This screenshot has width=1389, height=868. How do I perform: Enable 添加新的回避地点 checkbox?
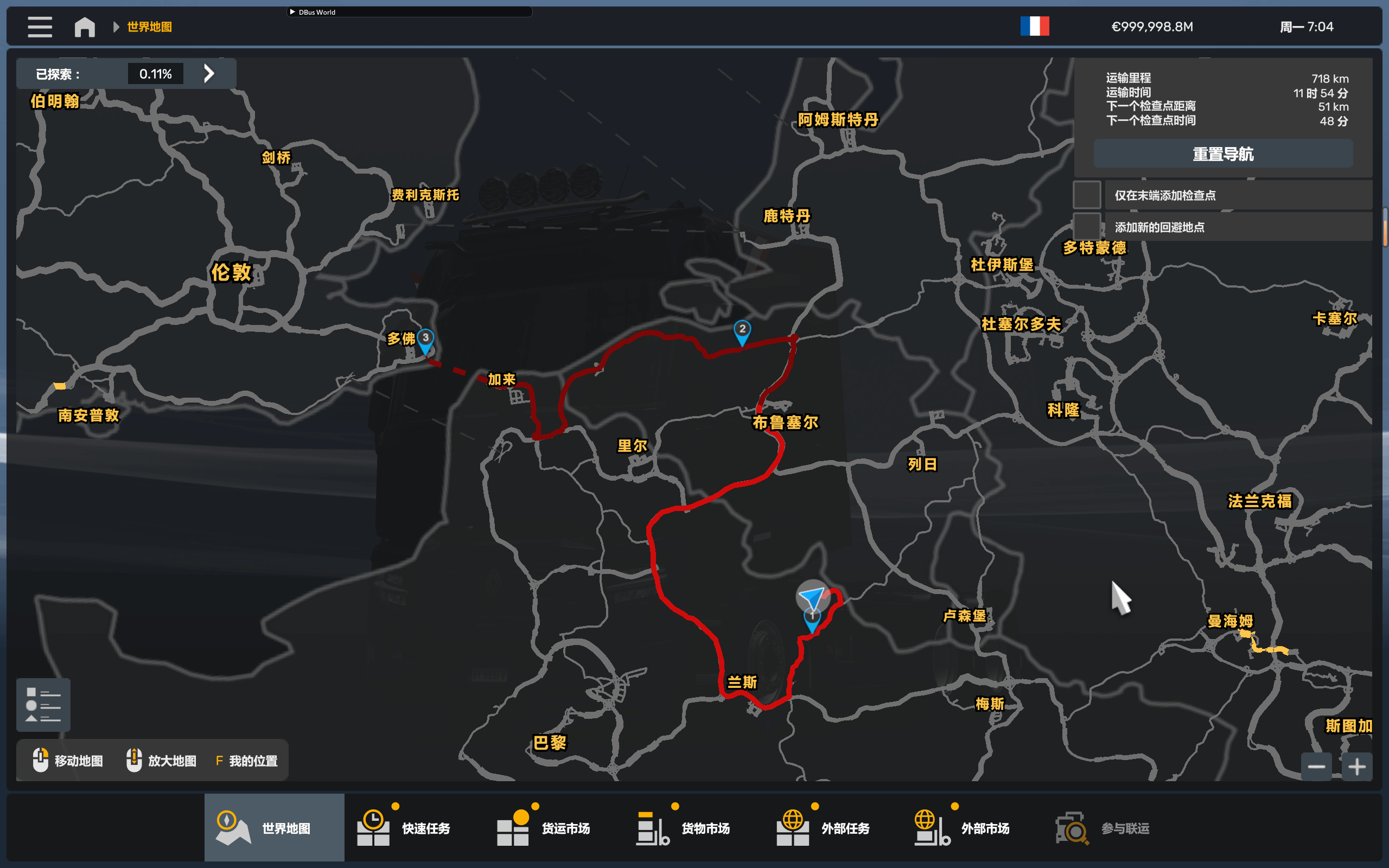point(1087,227)
